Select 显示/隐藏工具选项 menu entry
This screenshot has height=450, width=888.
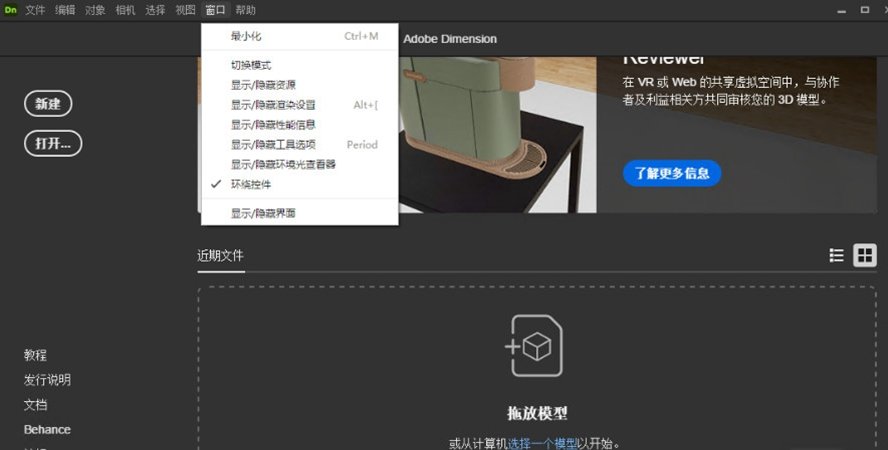[x=300, y=144]
